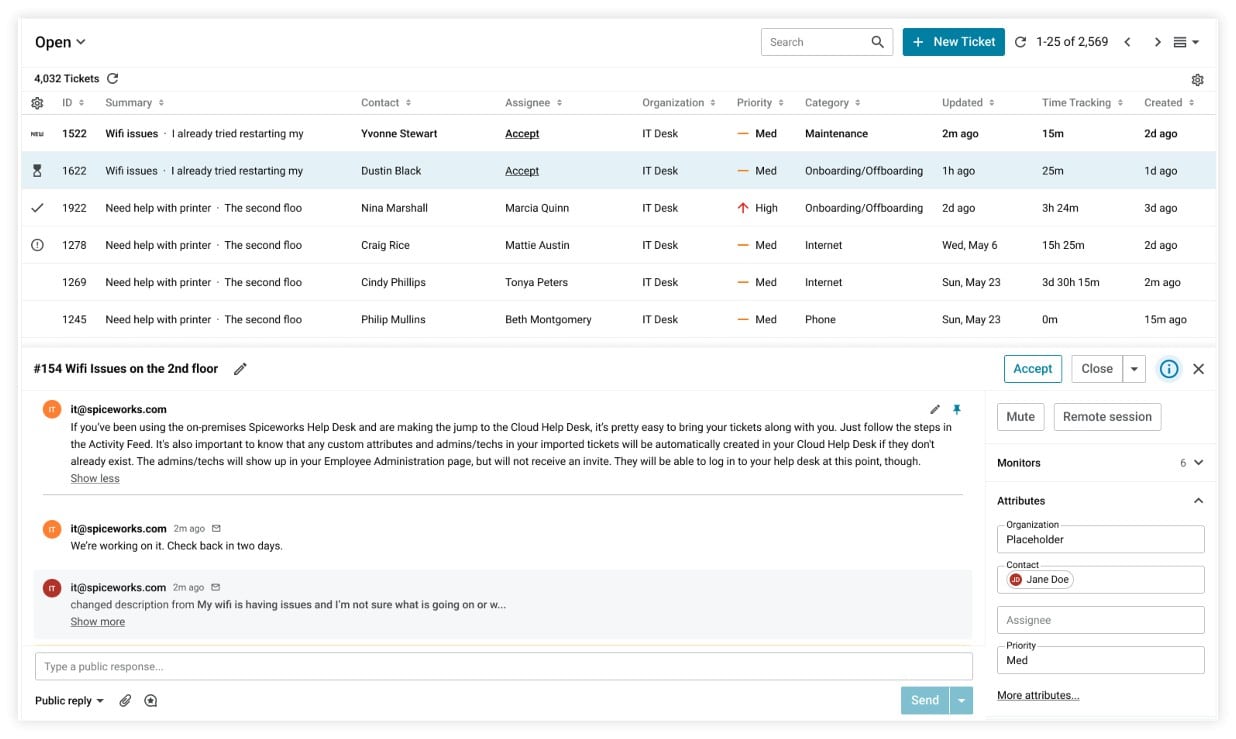Mute this ticket's notifications

(x=1020, y=417)
